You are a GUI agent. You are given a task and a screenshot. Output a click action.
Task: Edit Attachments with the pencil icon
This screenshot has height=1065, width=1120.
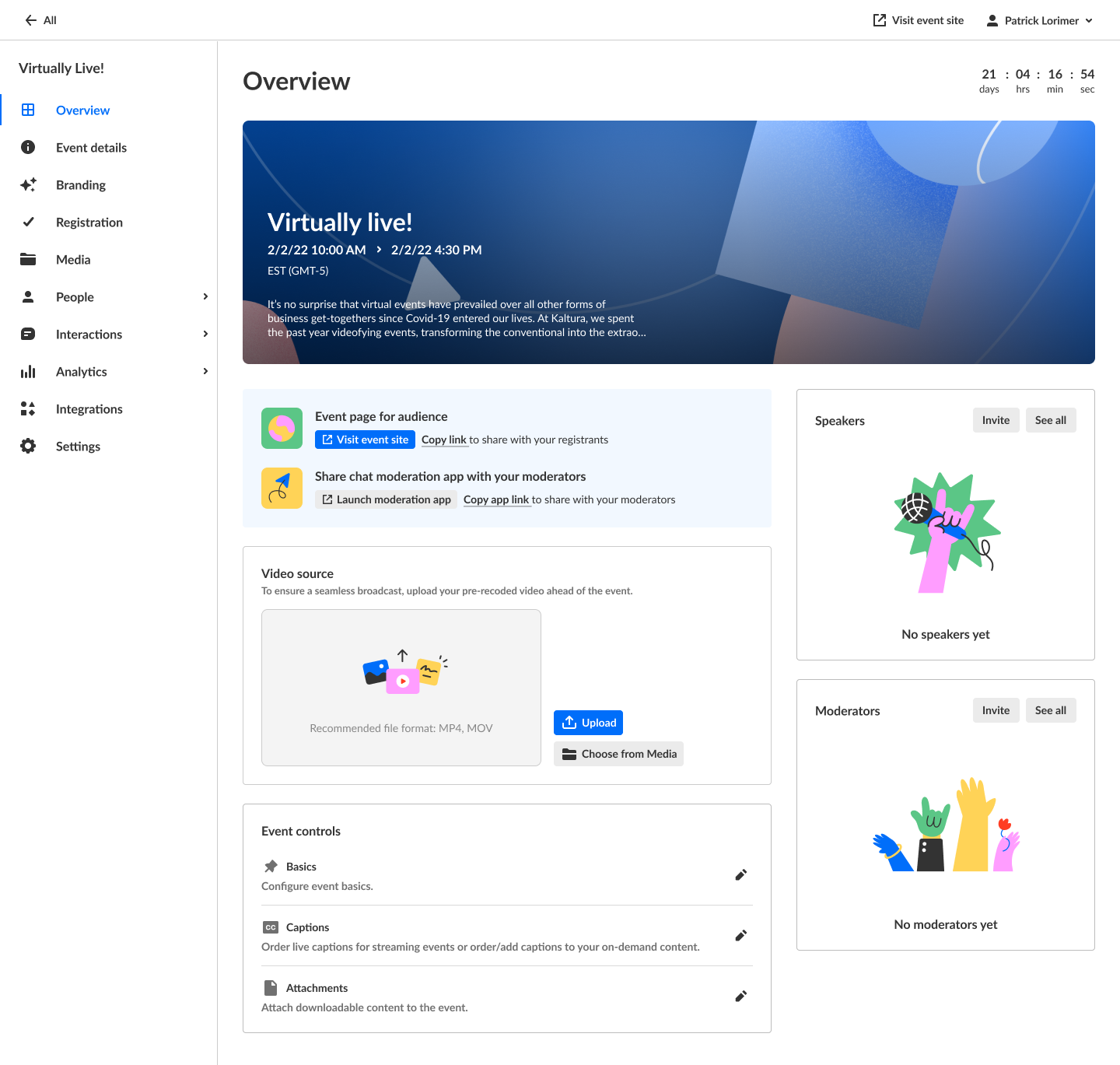[x=741, y=997]
